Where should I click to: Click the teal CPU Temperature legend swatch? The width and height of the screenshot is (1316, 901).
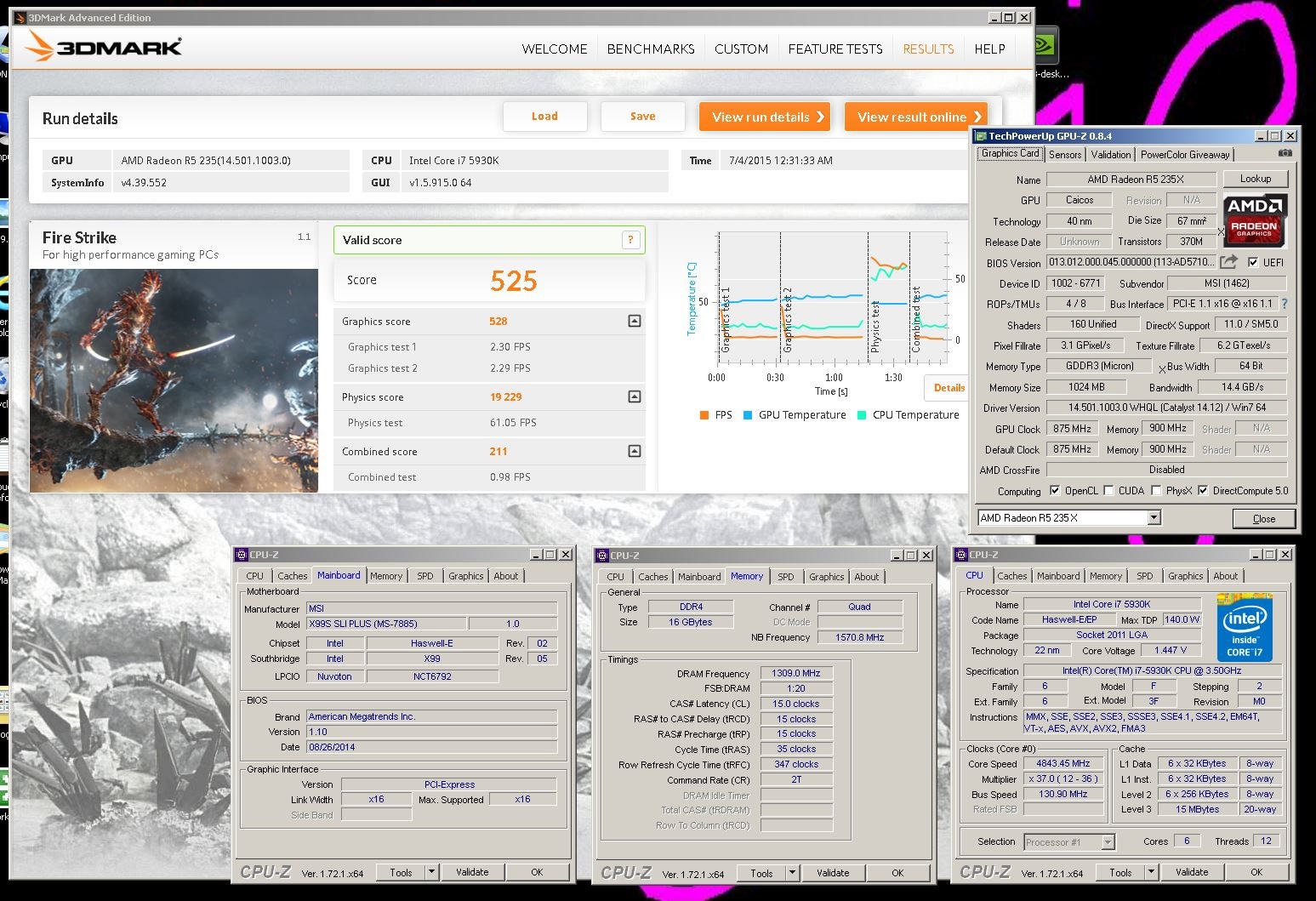tap(862, 415)
